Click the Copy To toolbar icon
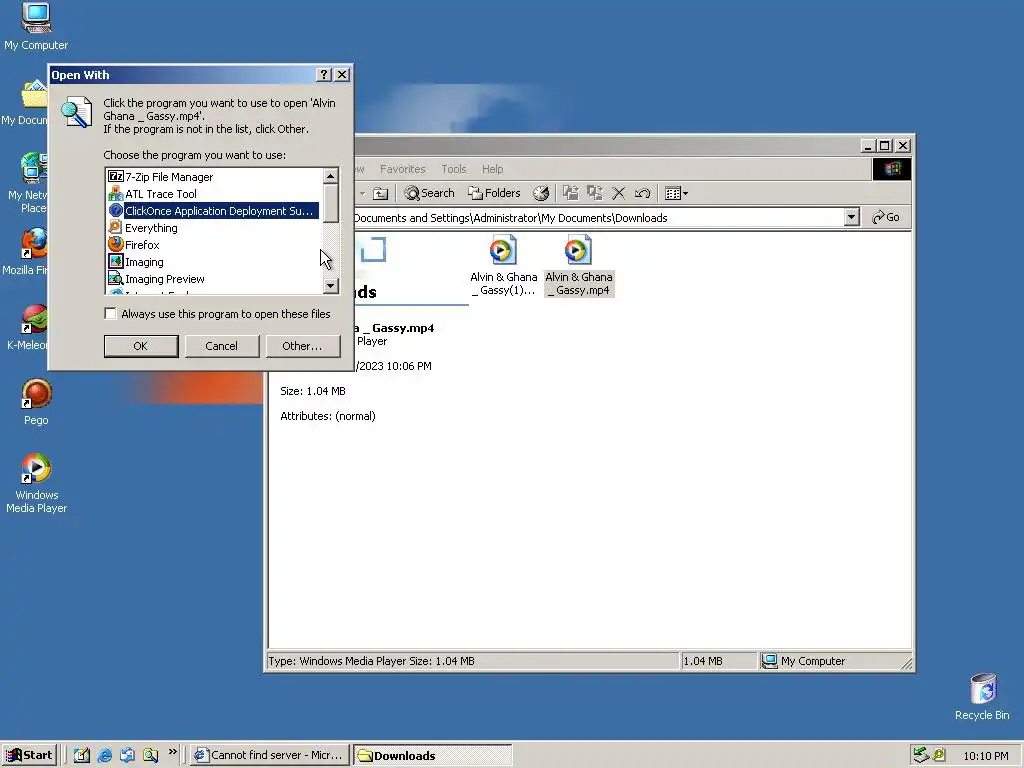 click(594, 193)
